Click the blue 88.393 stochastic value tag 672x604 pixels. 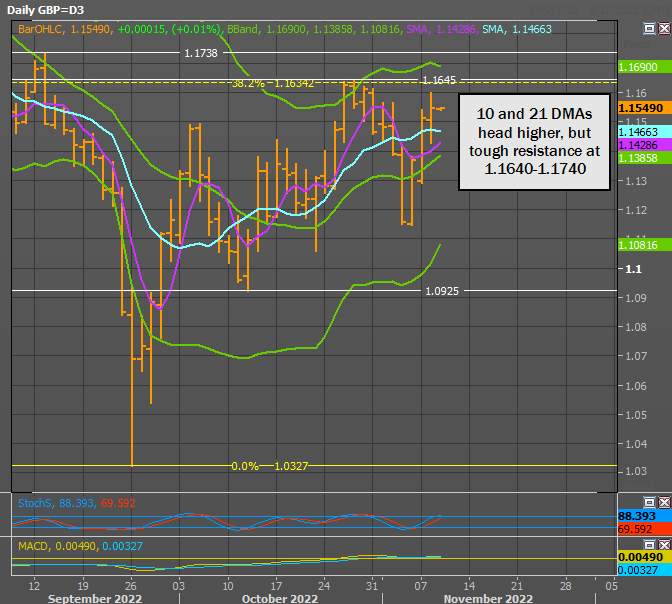[645, 516]
